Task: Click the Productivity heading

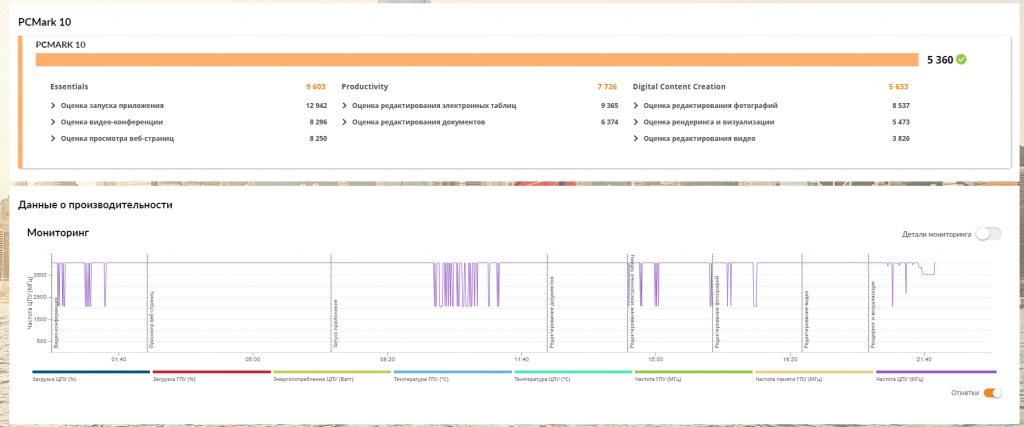Action: click(365, 86)
